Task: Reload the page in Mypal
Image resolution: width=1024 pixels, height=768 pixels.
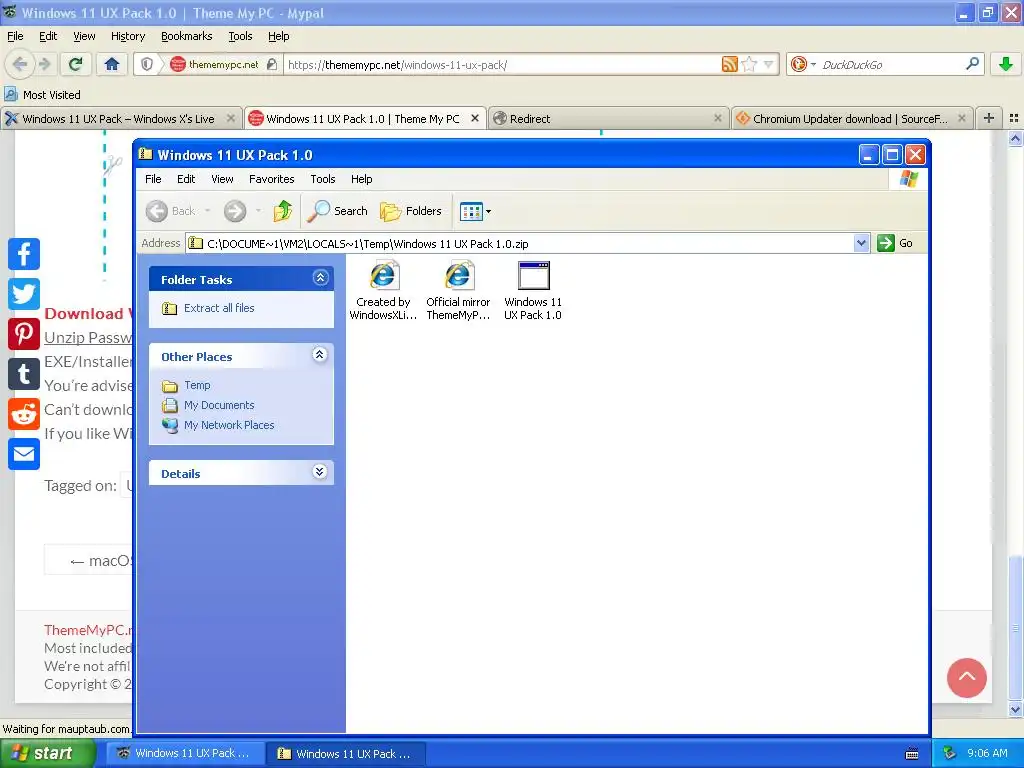Action: point(76,64)
